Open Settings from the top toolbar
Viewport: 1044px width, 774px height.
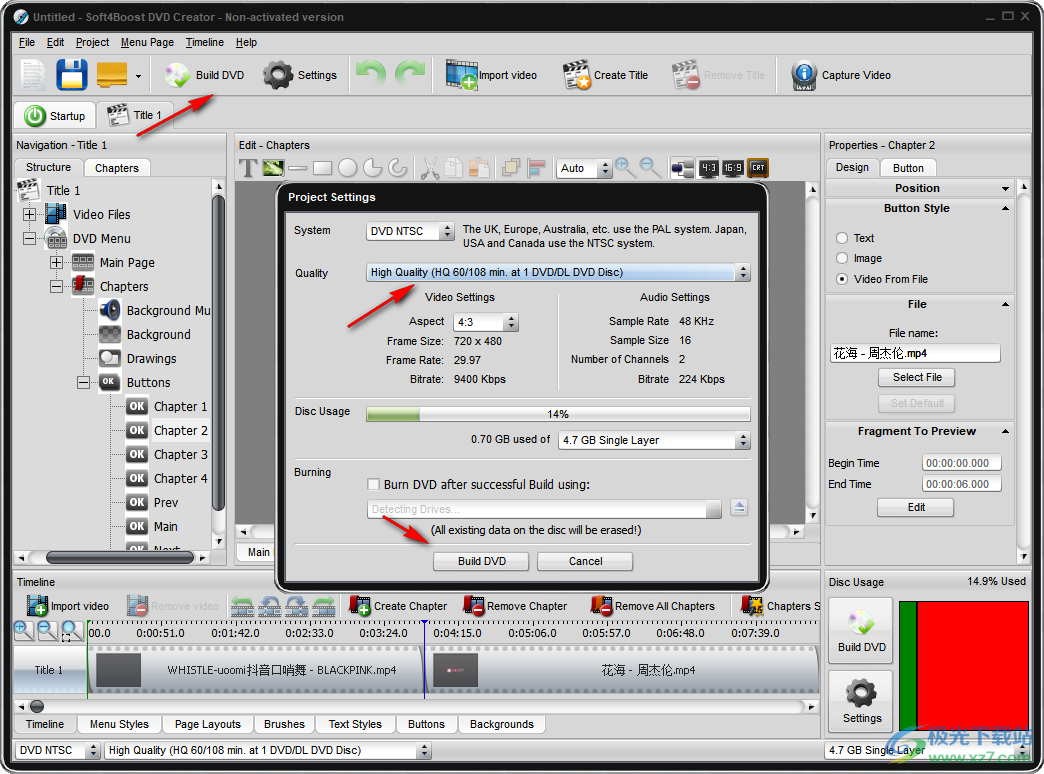(x=300, y=75)
